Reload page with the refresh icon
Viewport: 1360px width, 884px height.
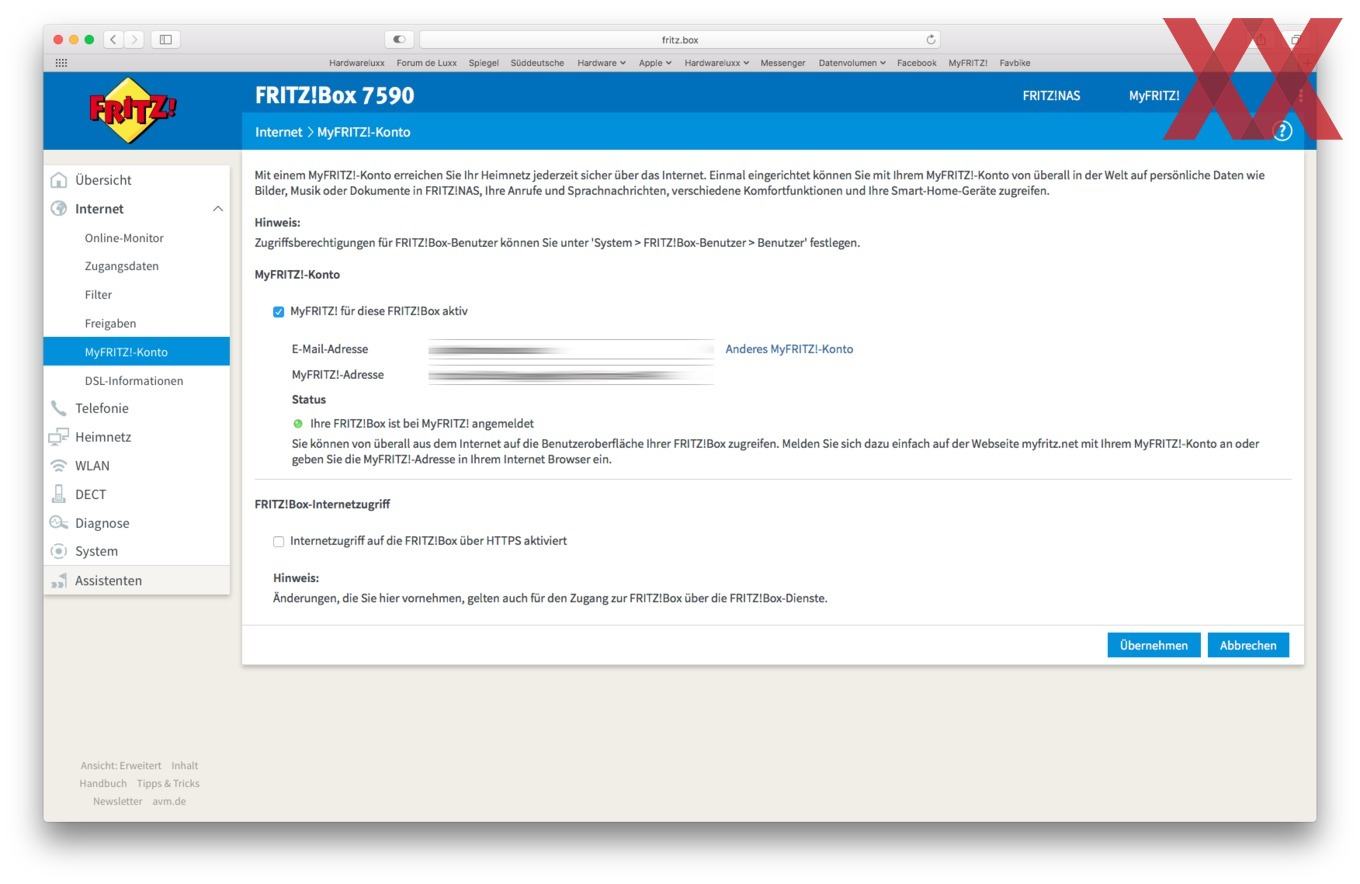click(x=931, y=40)
